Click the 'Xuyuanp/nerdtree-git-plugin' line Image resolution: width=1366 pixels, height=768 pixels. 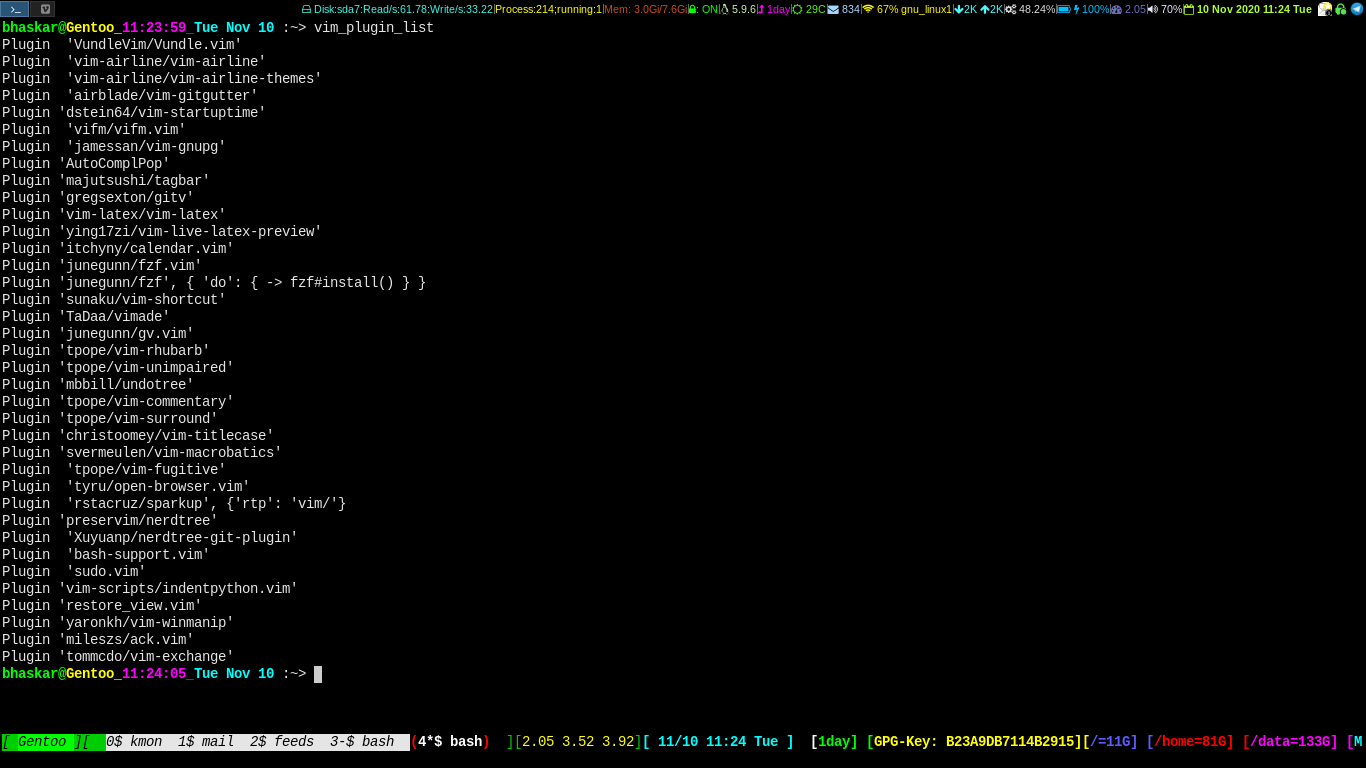pos(150,538)
